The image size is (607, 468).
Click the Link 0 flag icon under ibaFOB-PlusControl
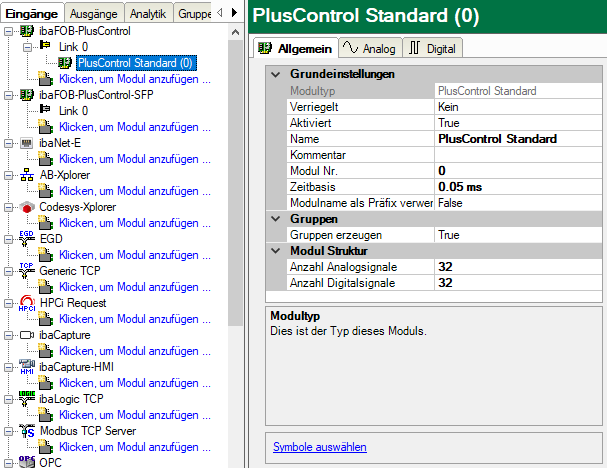45,46
